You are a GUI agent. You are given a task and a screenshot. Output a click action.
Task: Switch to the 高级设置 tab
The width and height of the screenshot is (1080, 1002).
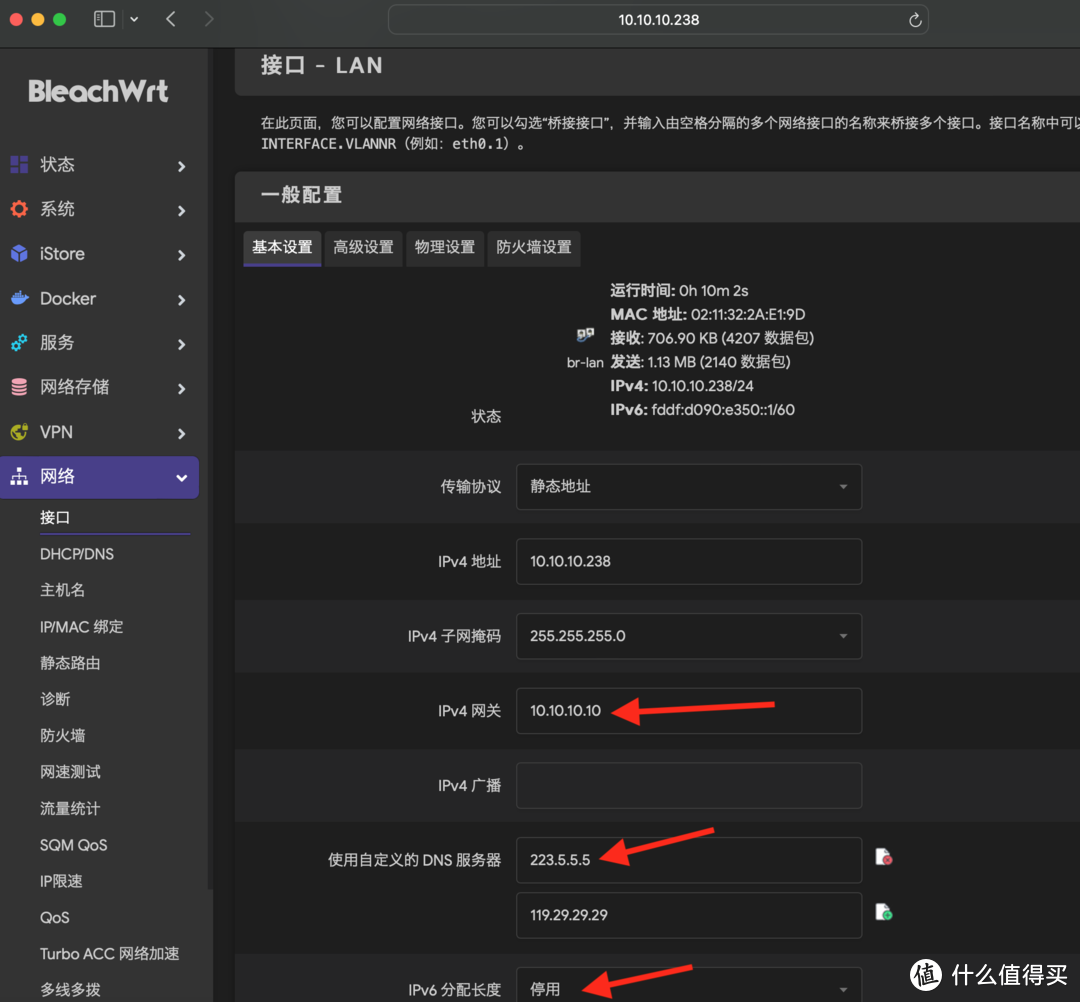363,248
